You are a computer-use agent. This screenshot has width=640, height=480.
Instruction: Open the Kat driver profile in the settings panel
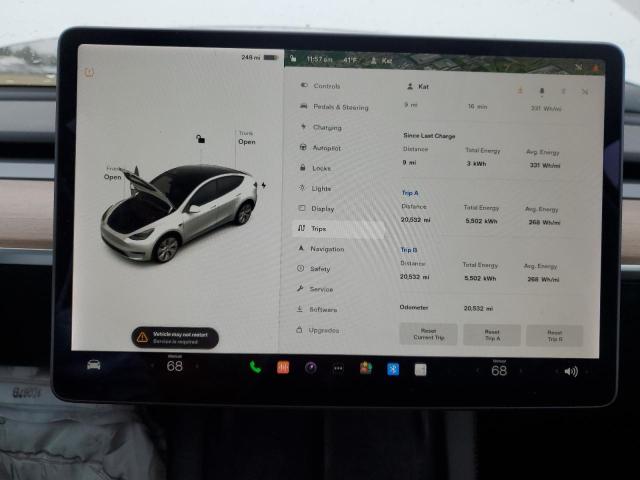point(418,87)
